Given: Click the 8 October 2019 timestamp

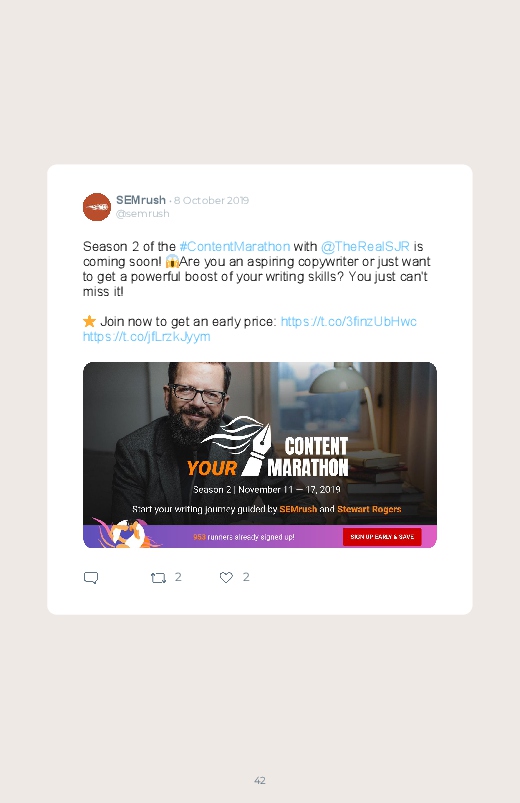Looking at the screenshot, I should point(211,200).
